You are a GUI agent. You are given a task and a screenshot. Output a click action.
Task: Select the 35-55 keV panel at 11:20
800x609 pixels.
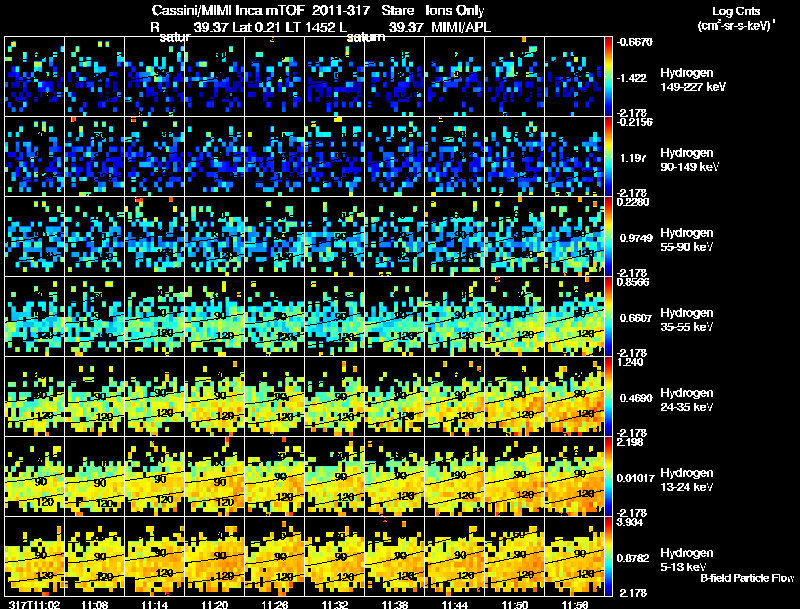point(215,317)
